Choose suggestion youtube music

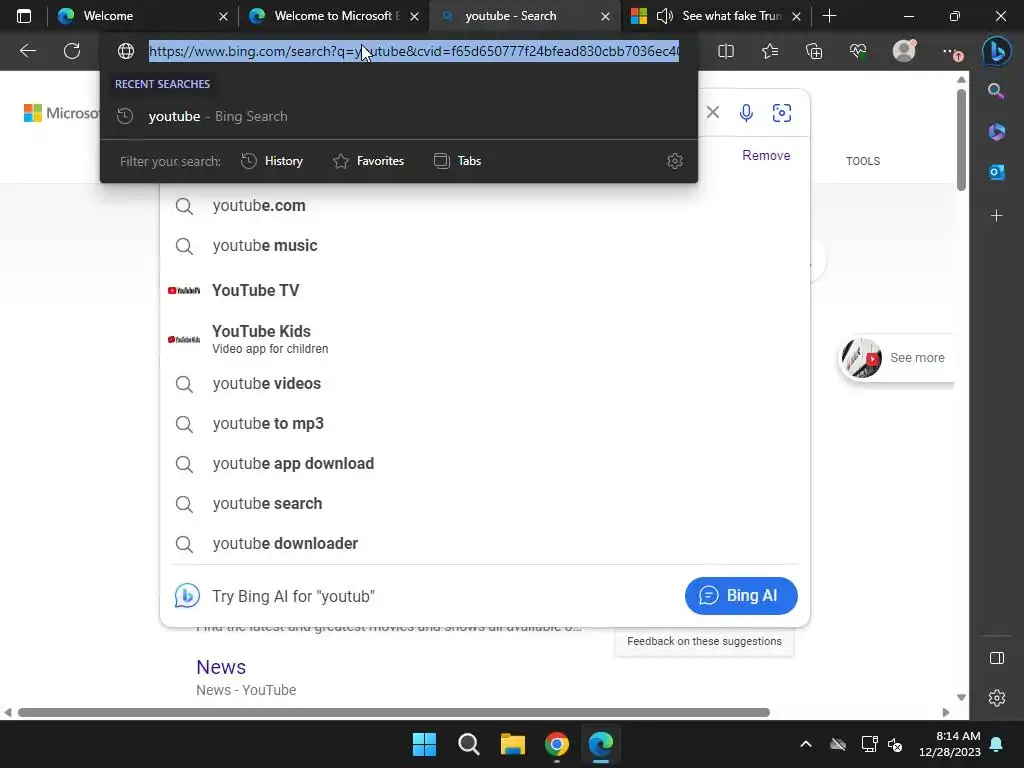click(485, 246)
